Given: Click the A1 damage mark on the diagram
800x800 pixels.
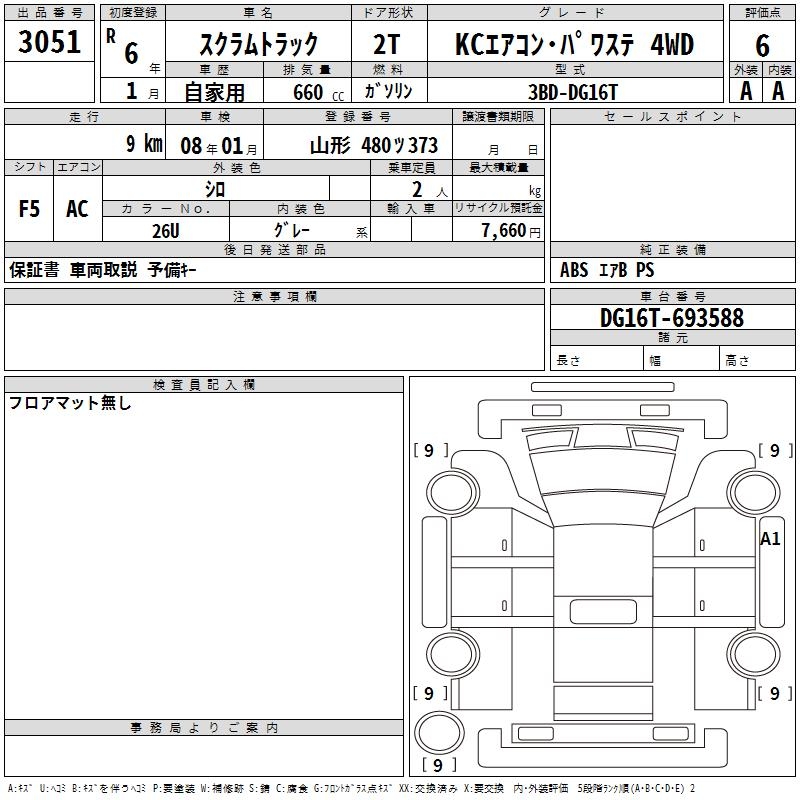Looking at the screenshot, I should pyautogui.click(x=770, y=538).
